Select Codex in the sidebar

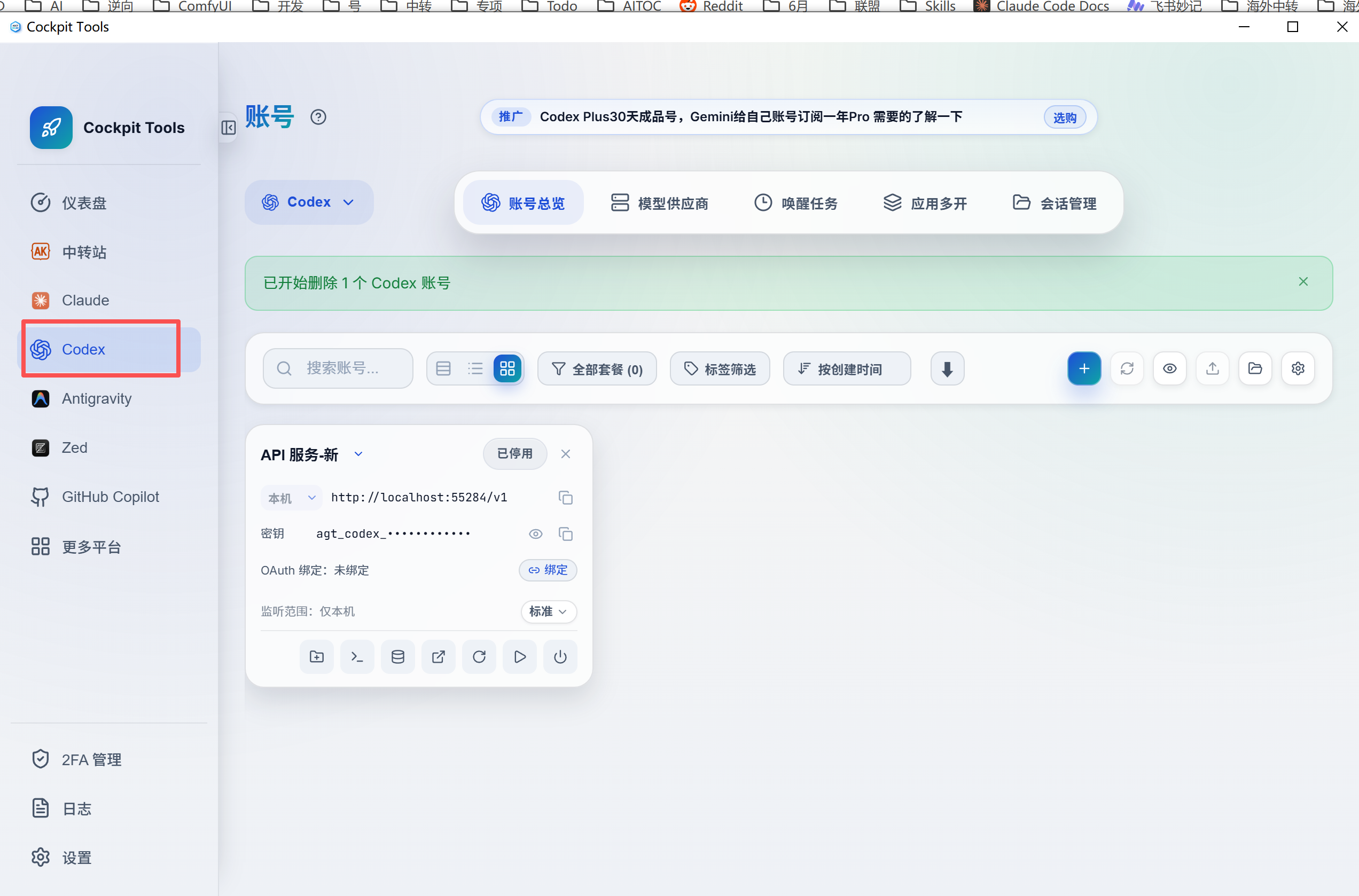(x=108, y=349)
